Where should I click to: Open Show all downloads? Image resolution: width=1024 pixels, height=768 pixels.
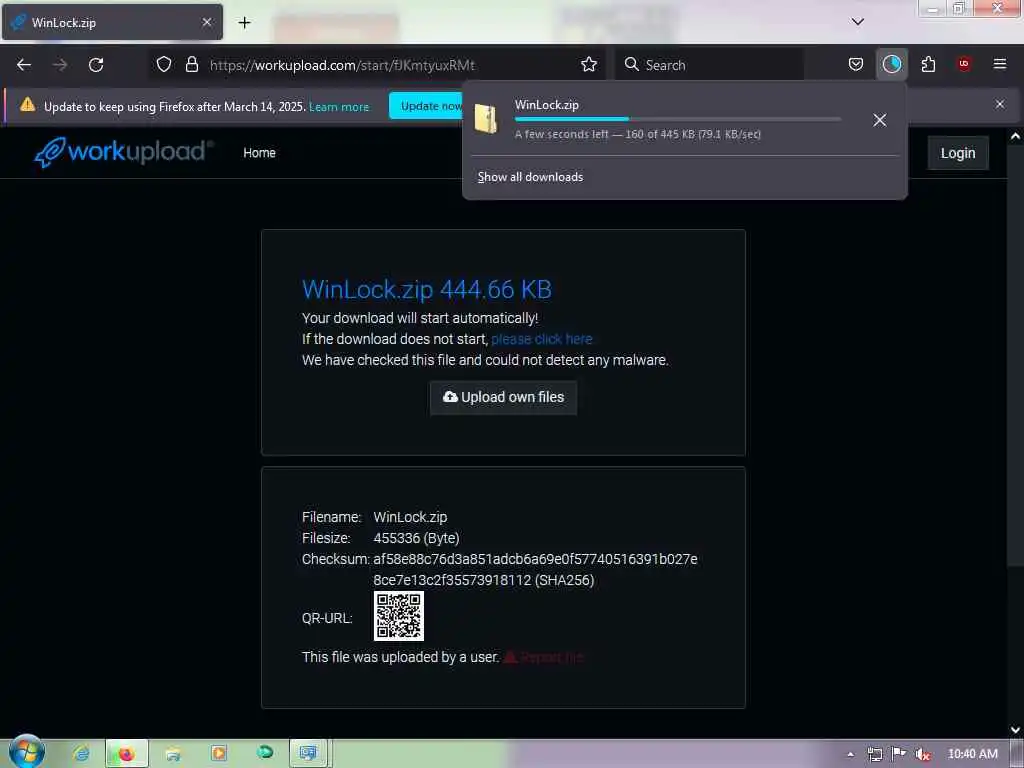[530, 177]
